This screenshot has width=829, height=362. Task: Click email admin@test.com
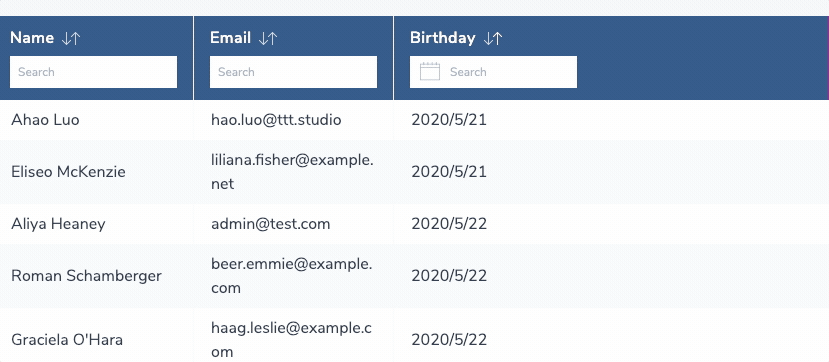271,224
